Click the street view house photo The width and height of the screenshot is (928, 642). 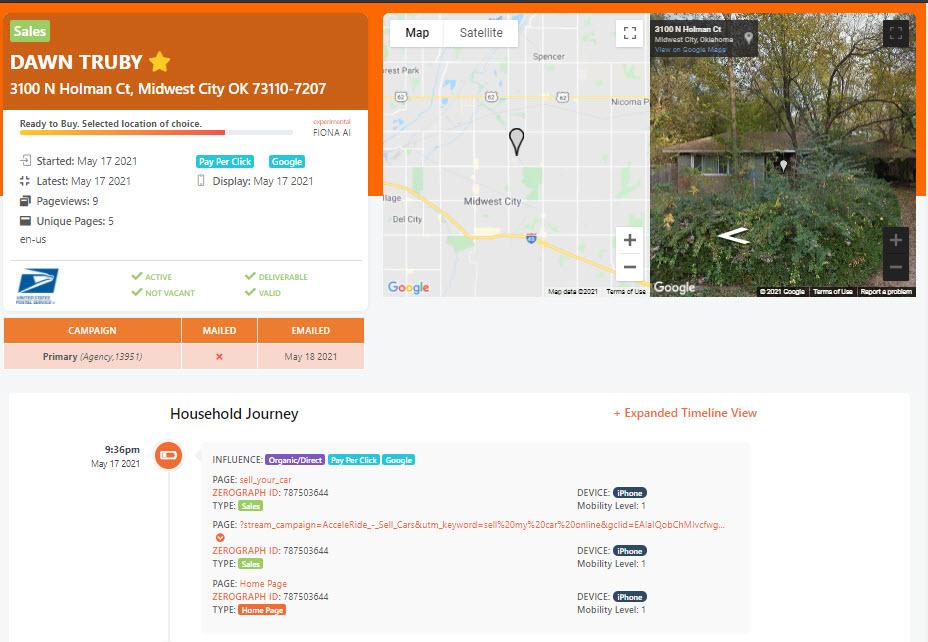(782, 155)
